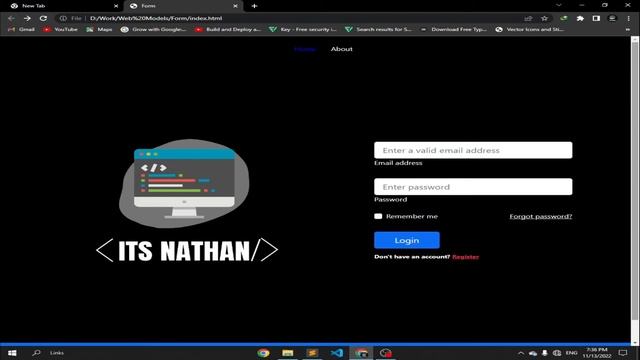Open the Grow with Google bookmark

click(x=153, y=29)
